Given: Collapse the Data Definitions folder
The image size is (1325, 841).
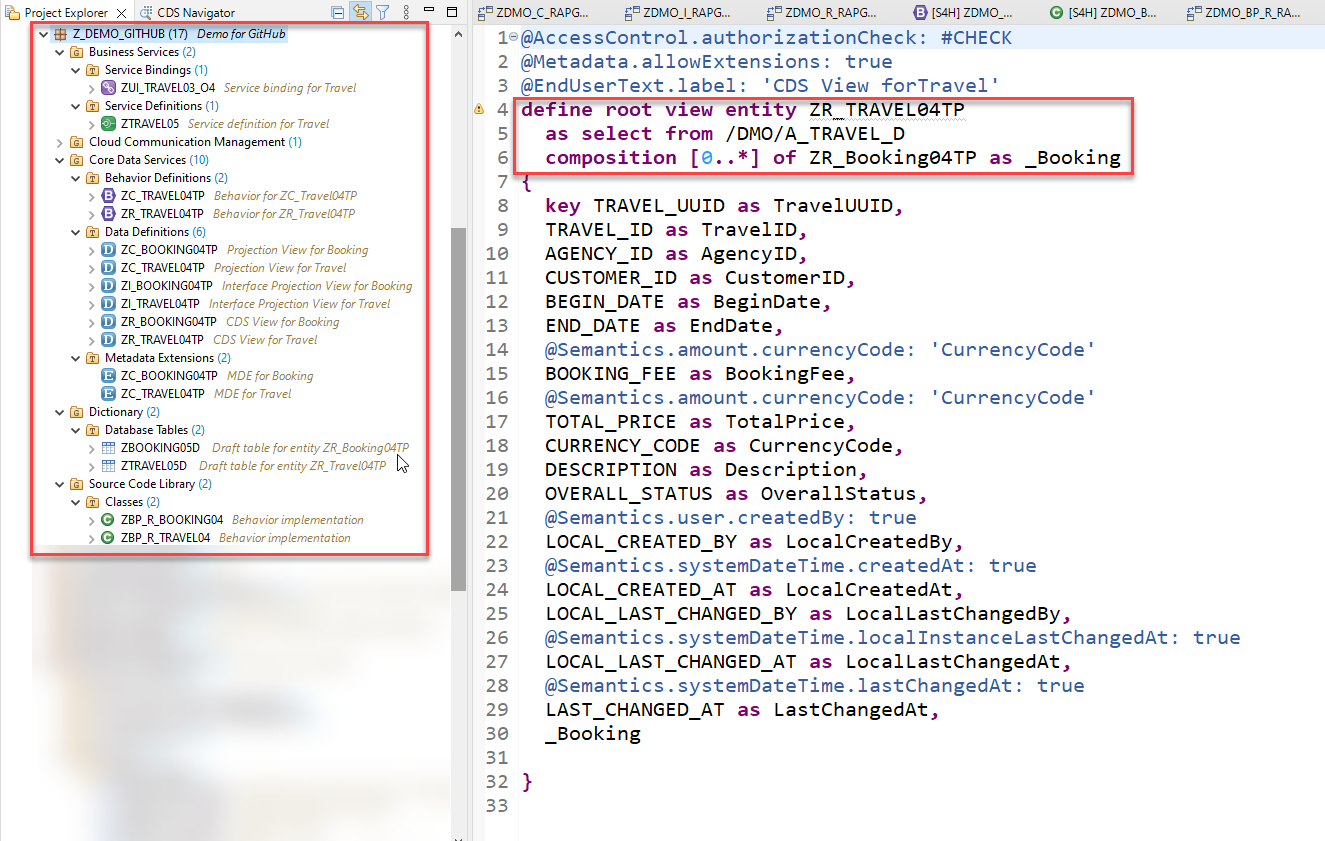Looking at the screenshot, I should click(76, 232).
